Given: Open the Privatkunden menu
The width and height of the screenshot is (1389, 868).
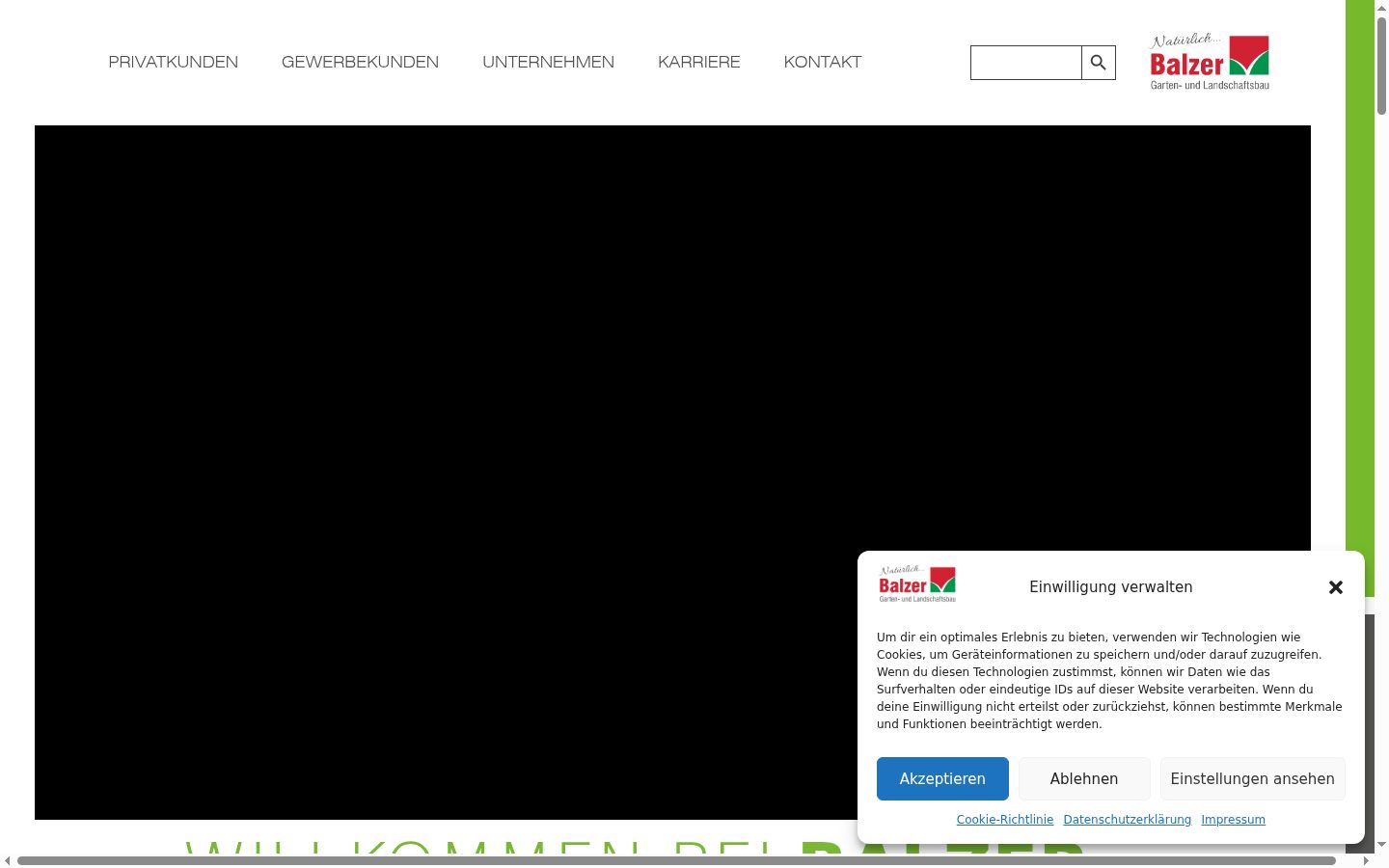Looking at the screenshot, I should [x=174, y=62].
